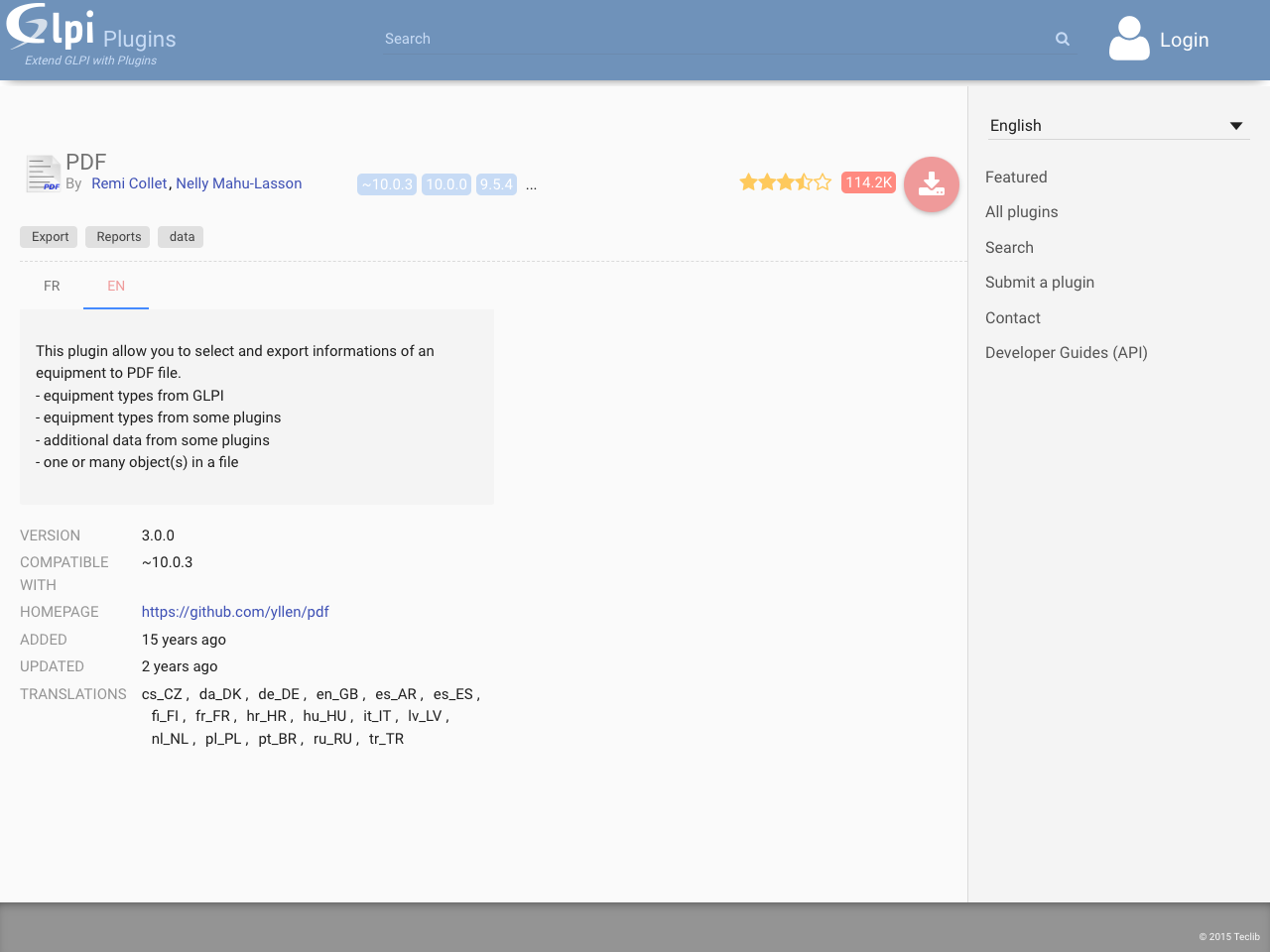Open All plugins in the sidebar
The image size is (1270, 952).
[x=1022, y=212]
